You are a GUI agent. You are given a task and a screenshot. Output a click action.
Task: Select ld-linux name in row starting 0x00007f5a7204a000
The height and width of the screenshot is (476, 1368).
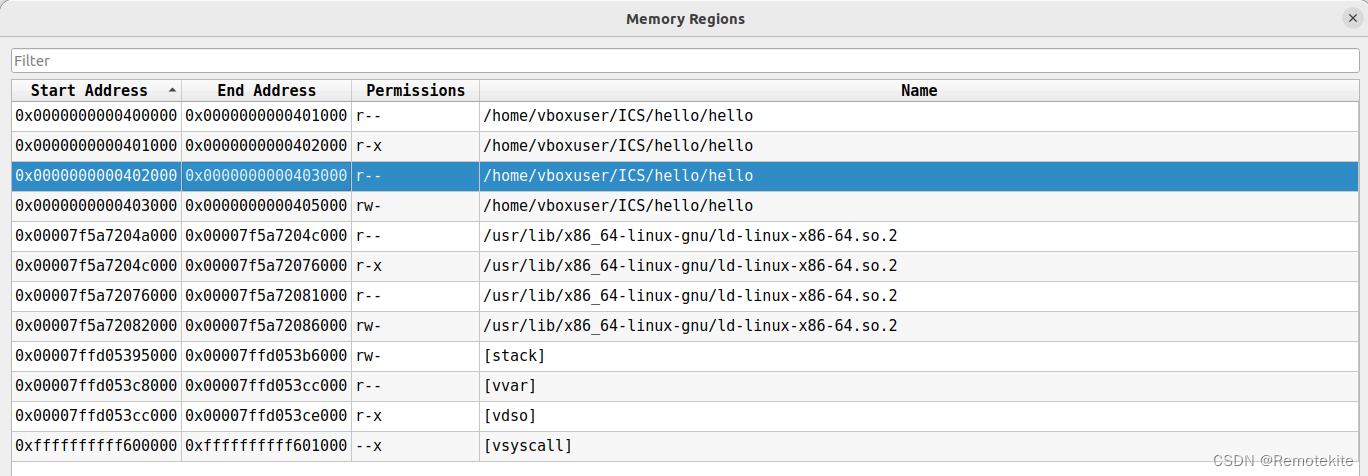pos(690,236)
